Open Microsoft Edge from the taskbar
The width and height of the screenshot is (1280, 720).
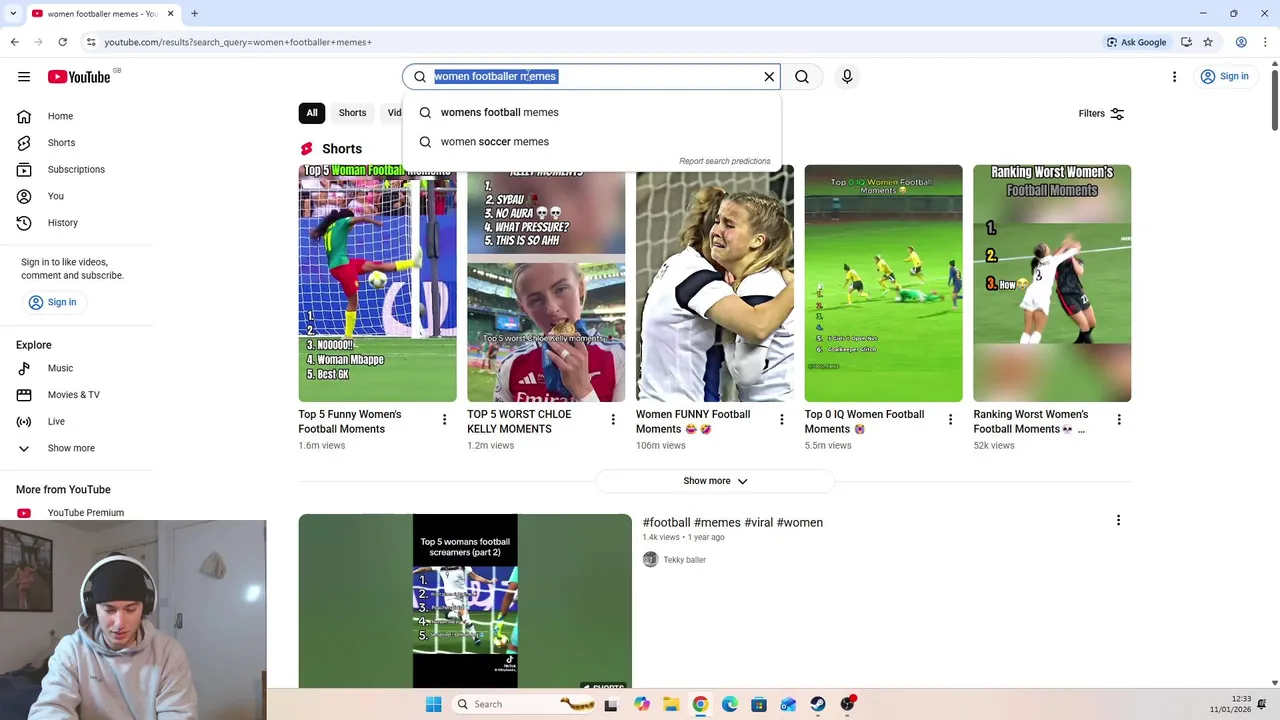[x=730, y=704]
